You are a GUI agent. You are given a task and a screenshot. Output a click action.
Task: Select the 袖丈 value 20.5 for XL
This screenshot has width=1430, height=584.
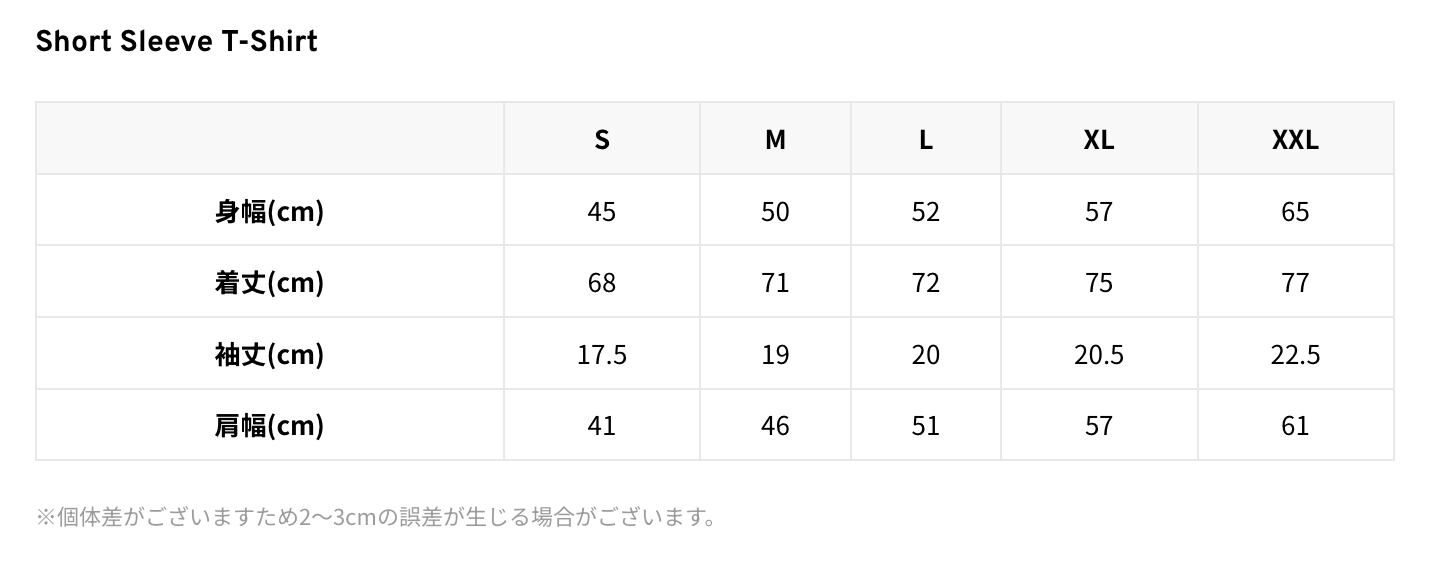[x=1098, y=354]
